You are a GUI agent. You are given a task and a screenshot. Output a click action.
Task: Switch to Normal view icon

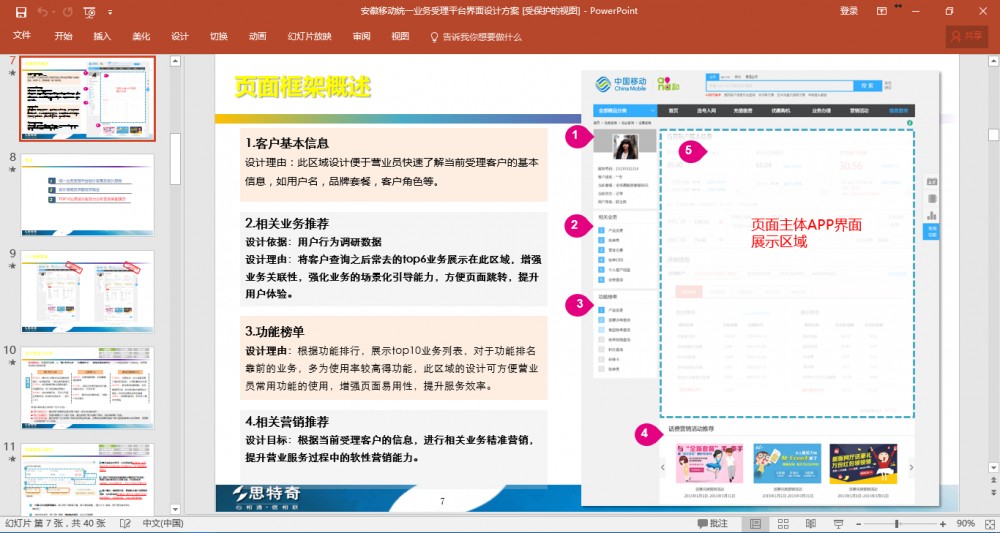tap(755, 523)
